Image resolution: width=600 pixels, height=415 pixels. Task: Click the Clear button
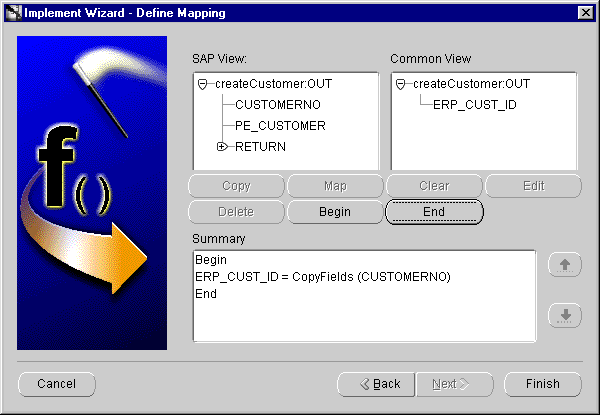click(x=434, y=186)
